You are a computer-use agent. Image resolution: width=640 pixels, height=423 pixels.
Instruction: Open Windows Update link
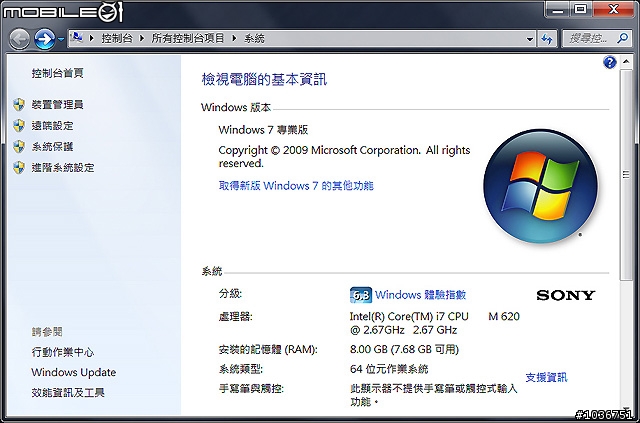pos(73,372)
